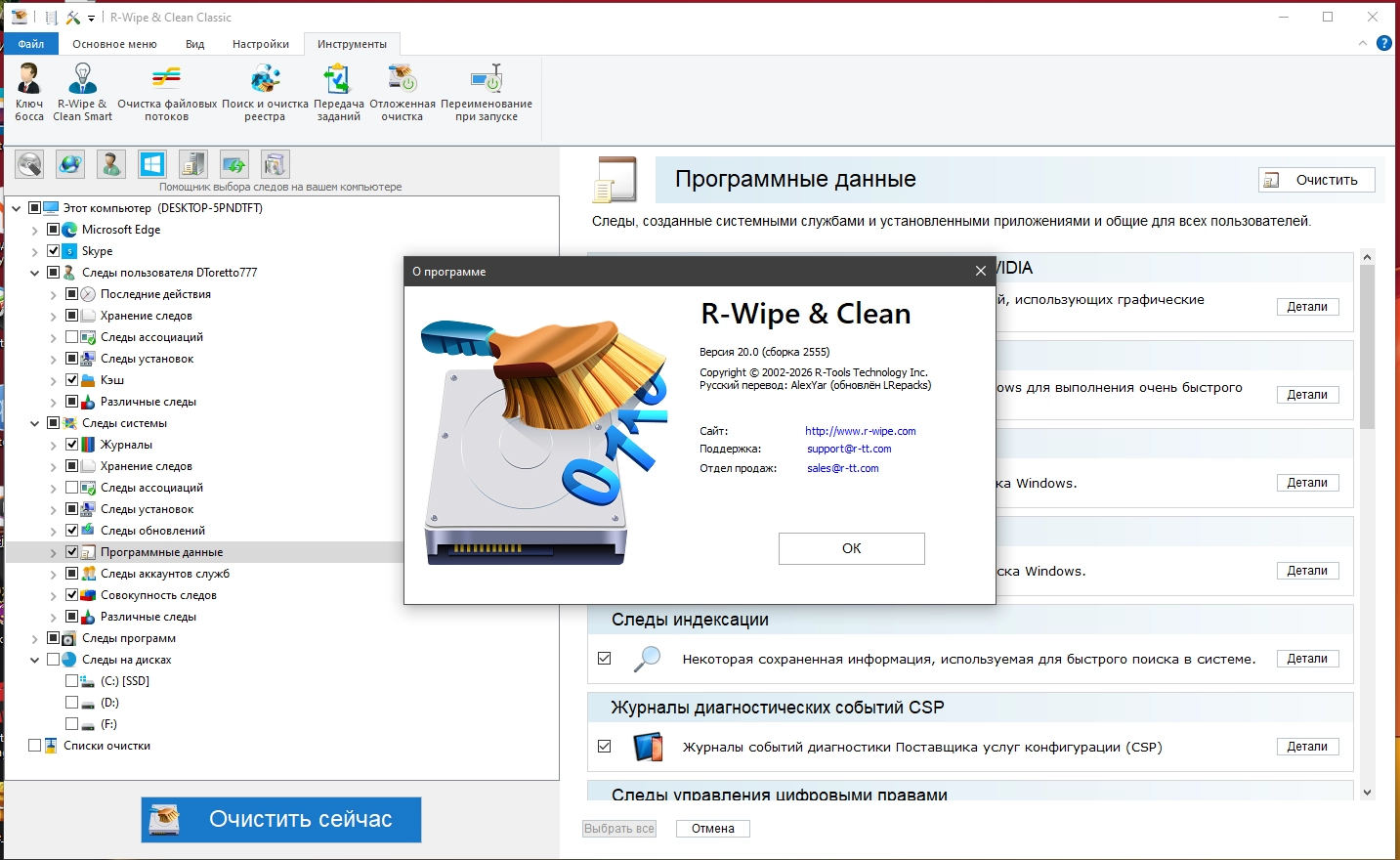
Task: Click OK in the About dialog
Action: pyautogui.click(x=852, y=548)
